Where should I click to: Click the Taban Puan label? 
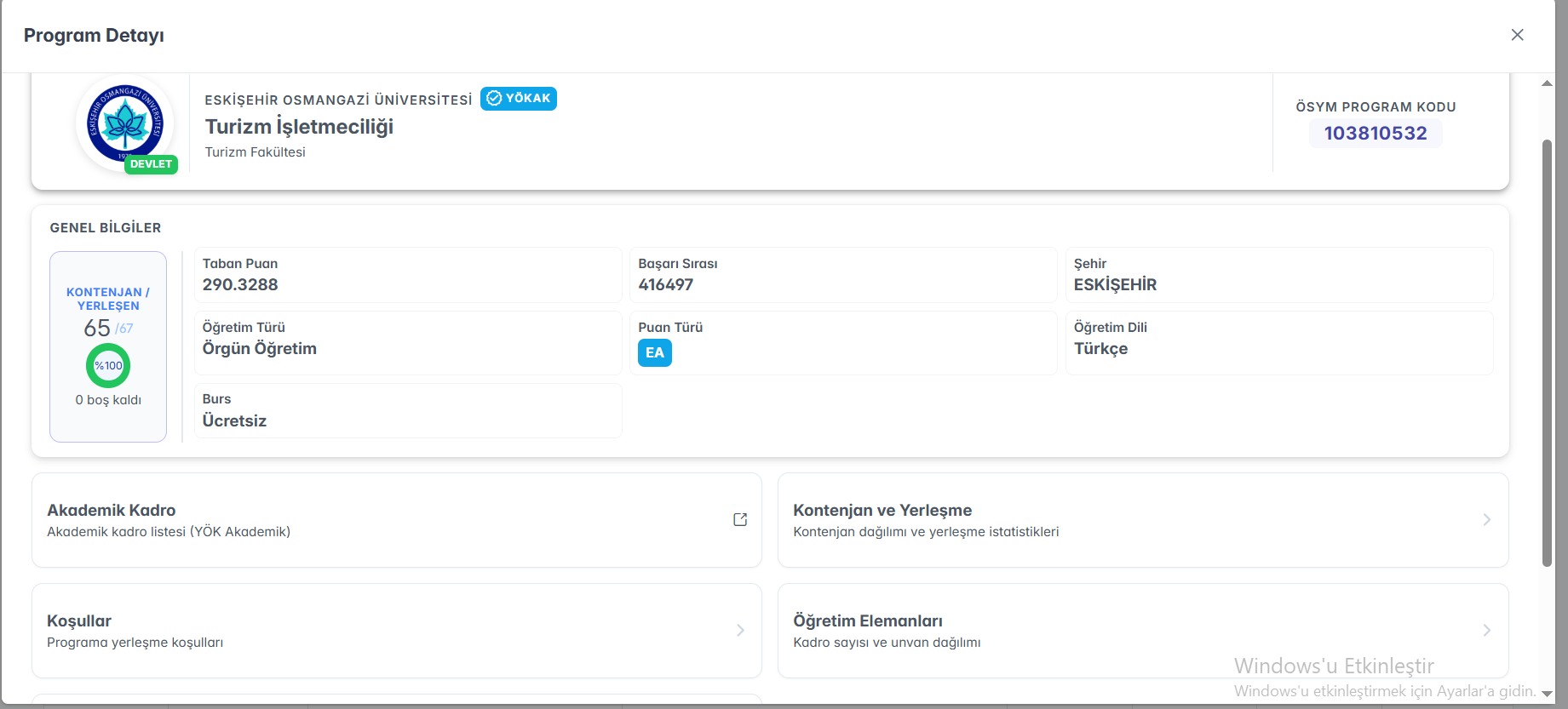pyautogui.click(x=240, y=264)
